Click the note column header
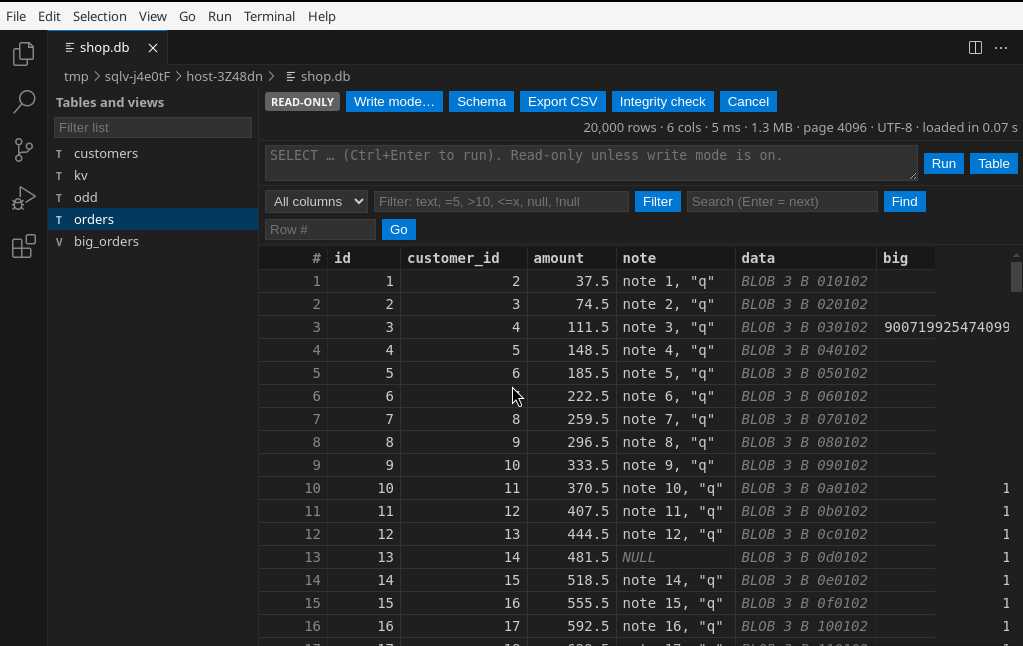The width and height of the screenshot is (1023, 646). [x=675, y=258]
